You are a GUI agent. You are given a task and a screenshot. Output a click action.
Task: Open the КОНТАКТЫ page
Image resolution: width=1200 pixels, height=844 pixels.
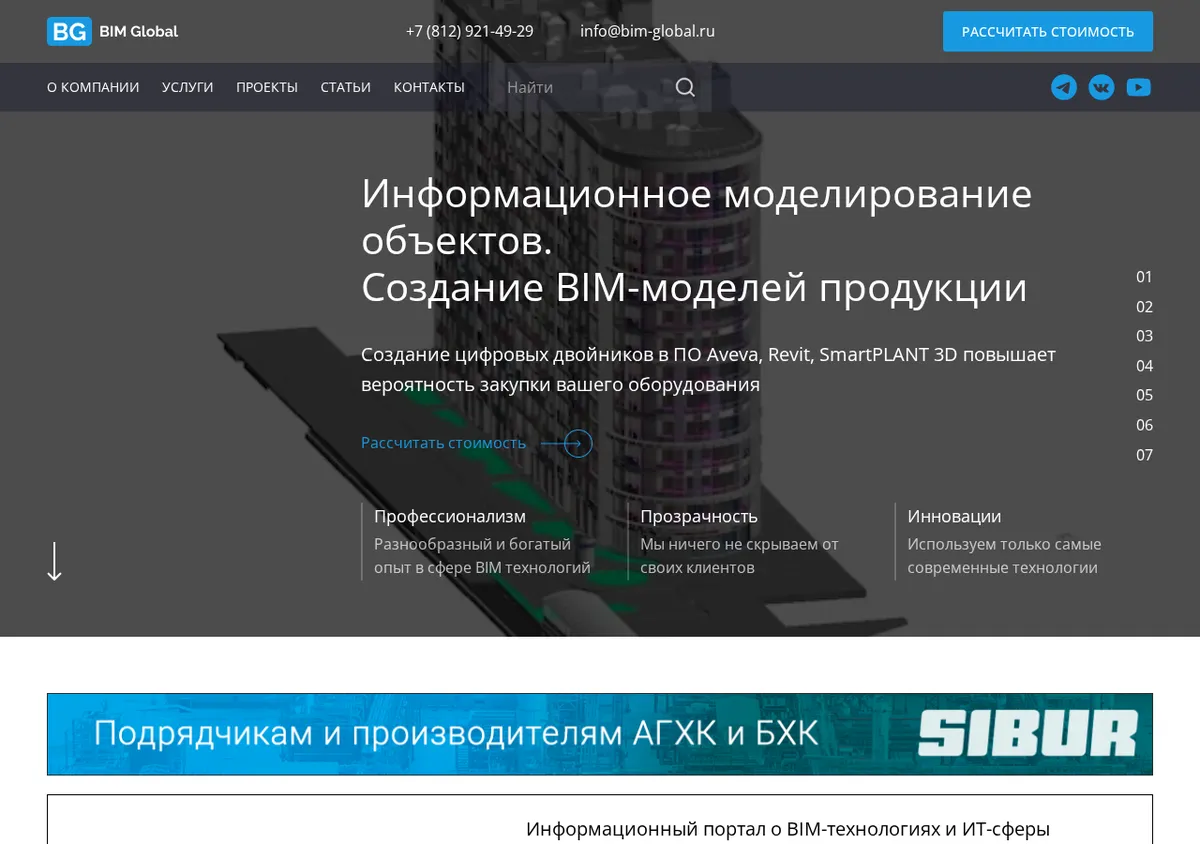[429, 87]
